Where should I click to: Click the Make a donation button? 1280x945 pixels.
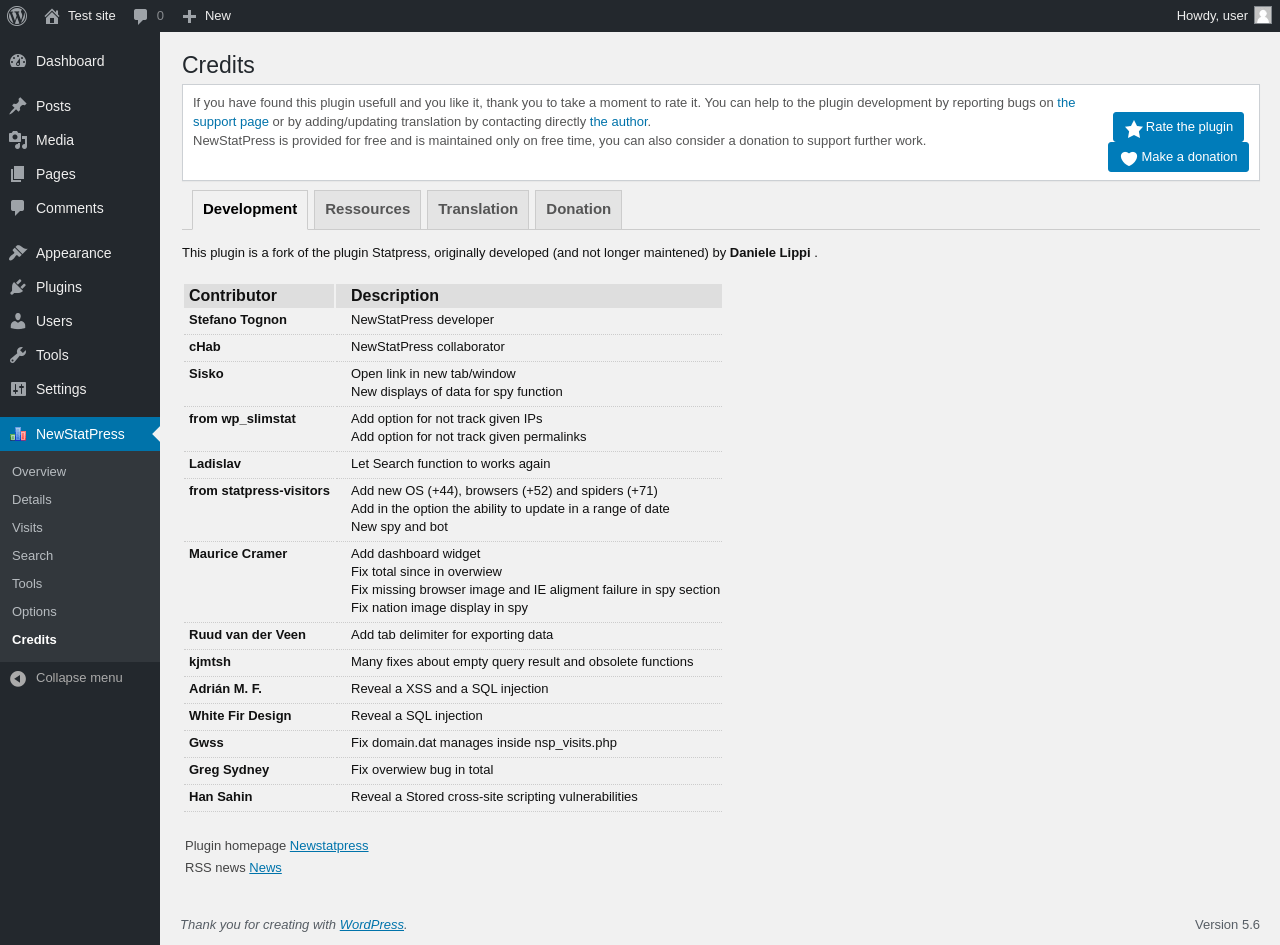pyautogui.click(x=1178, y=157)
